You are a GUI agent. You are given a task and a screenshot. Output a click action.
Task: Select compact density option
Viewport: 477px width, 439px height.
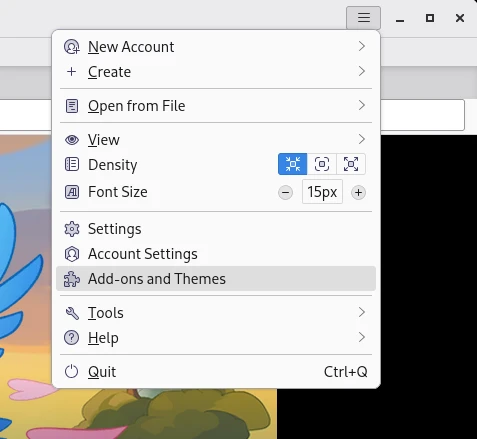[293, 164]
